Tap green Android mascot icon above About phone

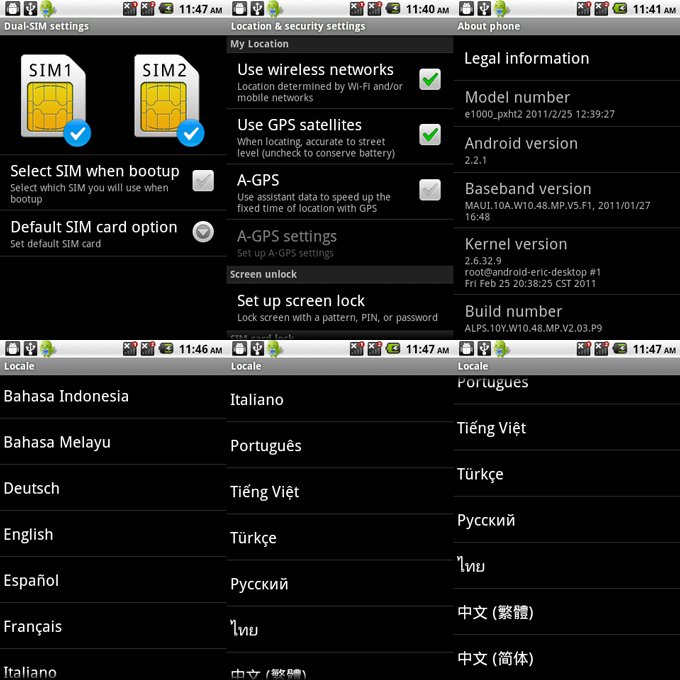[x=500, y=9]
